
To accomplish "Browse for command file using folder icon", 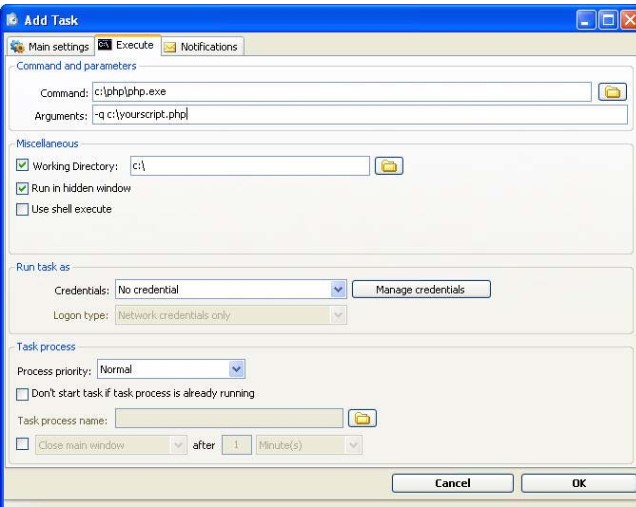I will 612,92.
